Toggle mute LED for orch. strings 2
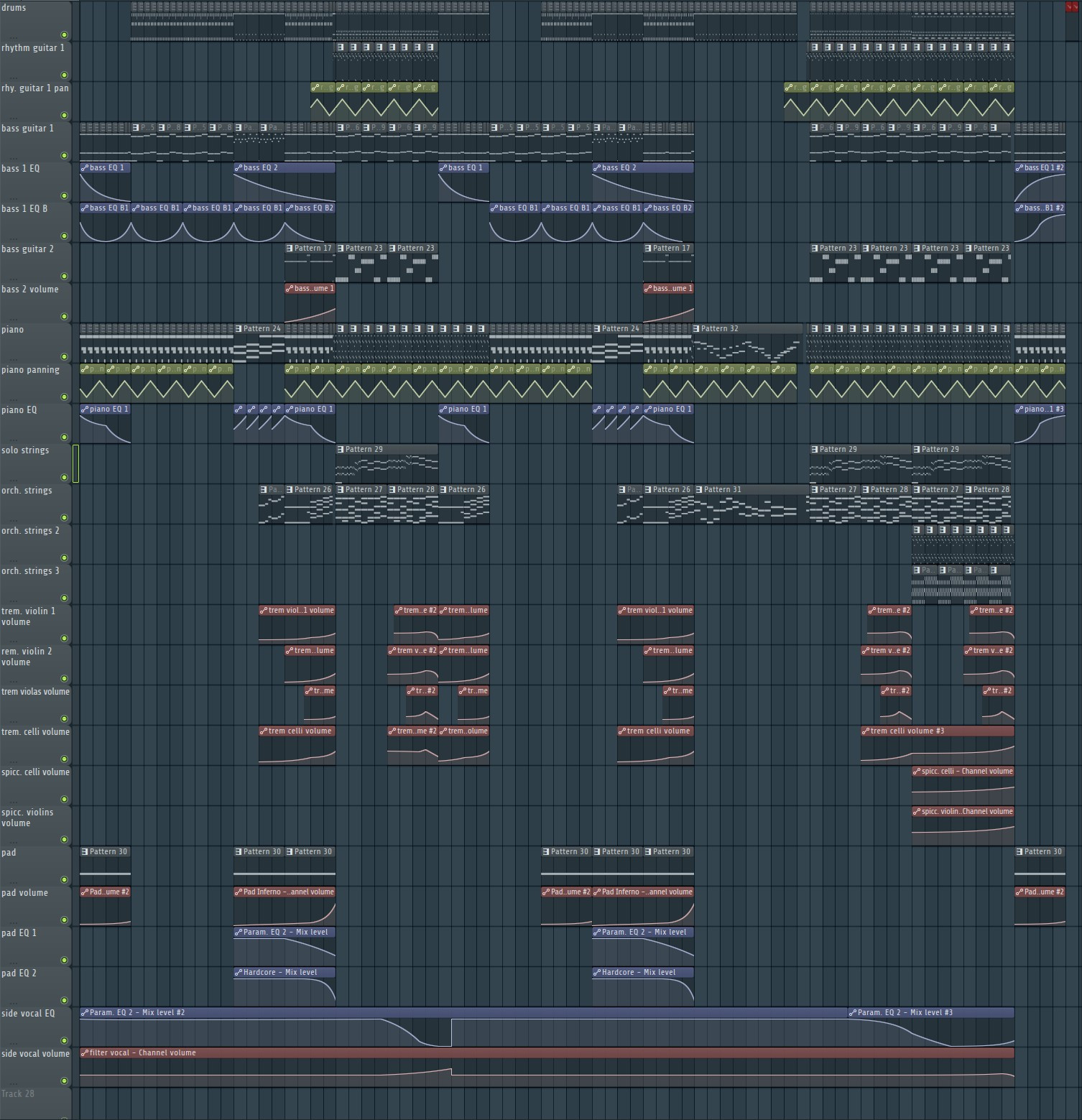 tap(64, 557)
